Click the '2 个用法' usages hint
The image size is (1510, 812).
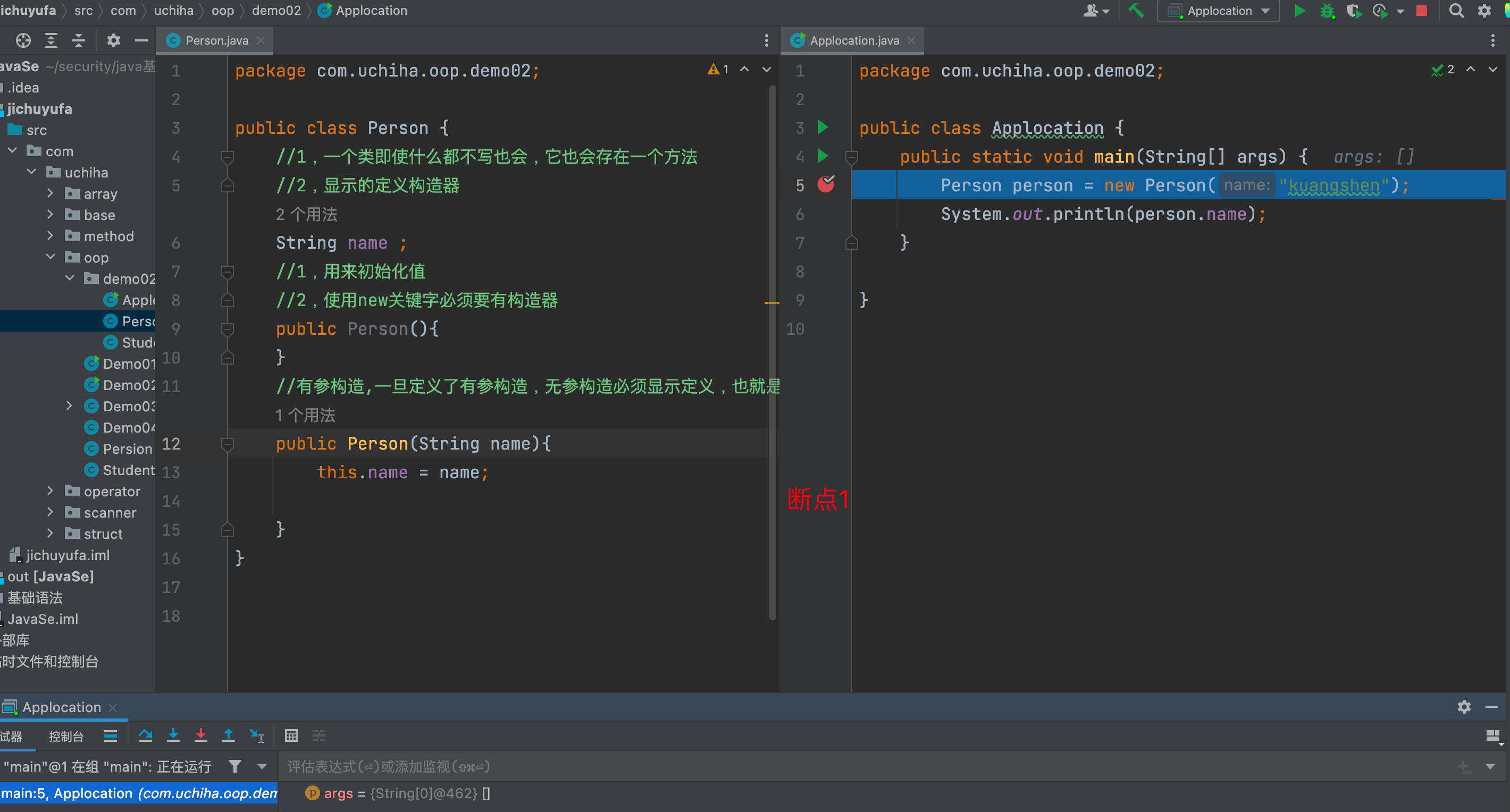pyautogui.click(x=306, y=214)
